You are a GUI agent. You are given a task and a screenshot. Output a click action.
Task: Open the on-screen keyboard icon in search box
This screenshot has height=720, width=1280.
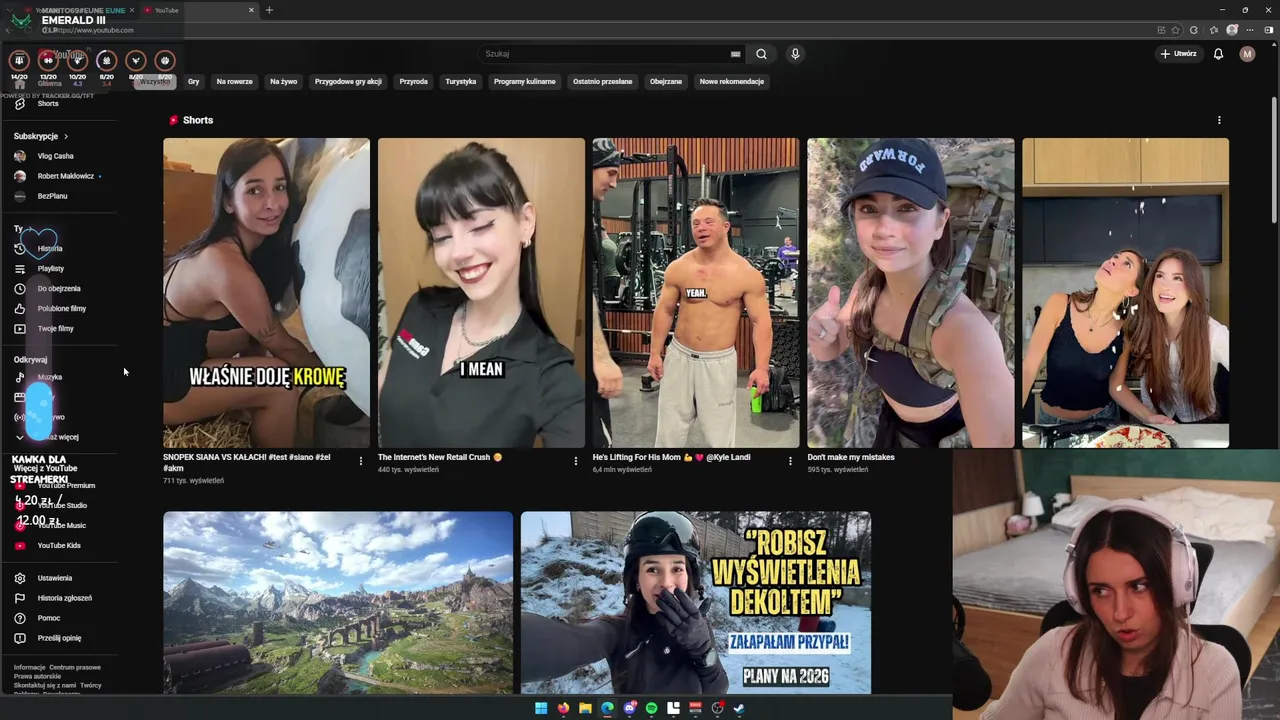click(736, 54)
